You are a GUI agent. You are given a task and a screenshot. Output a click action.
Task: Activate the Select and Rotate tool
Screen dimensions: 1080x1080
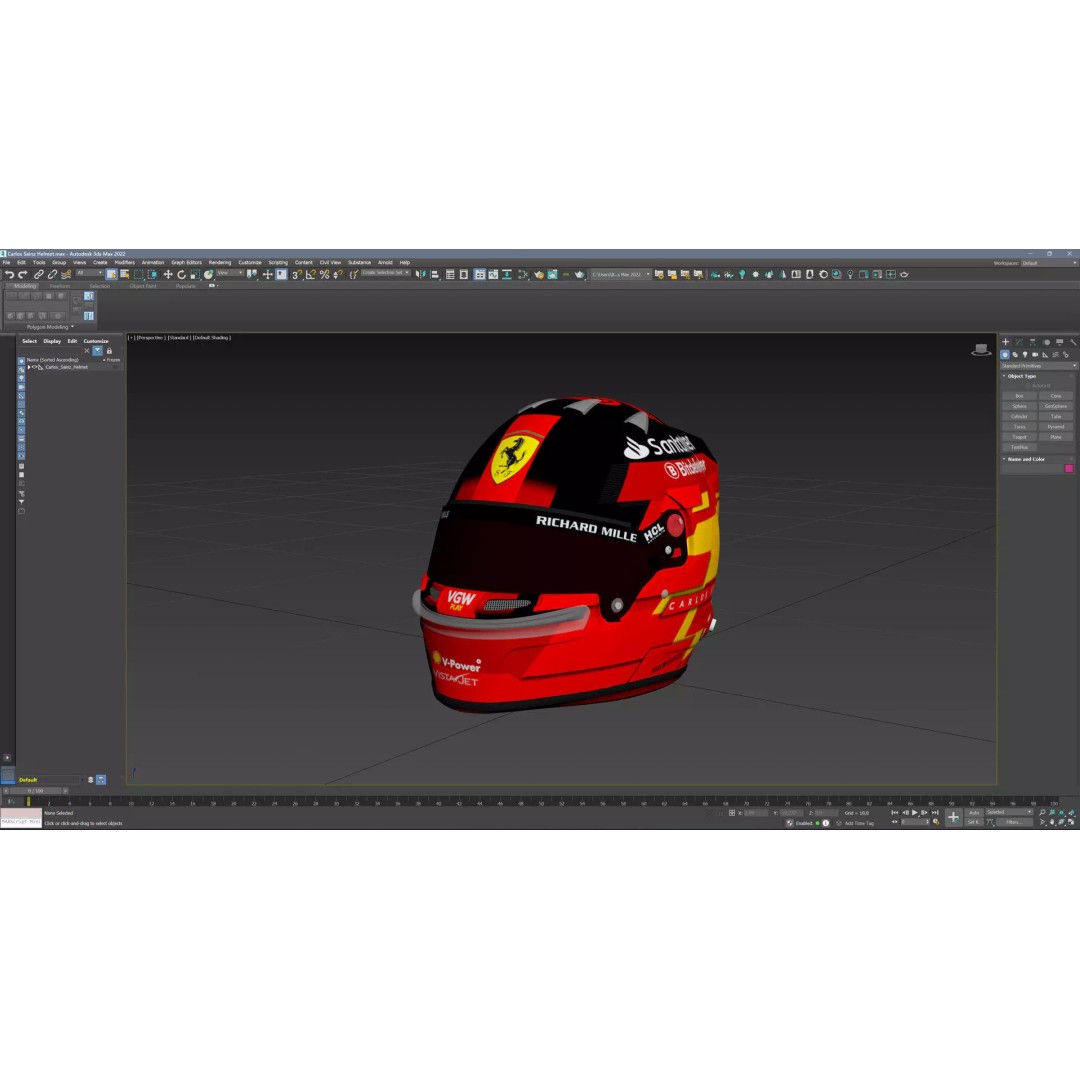click(x=181, y=274)
